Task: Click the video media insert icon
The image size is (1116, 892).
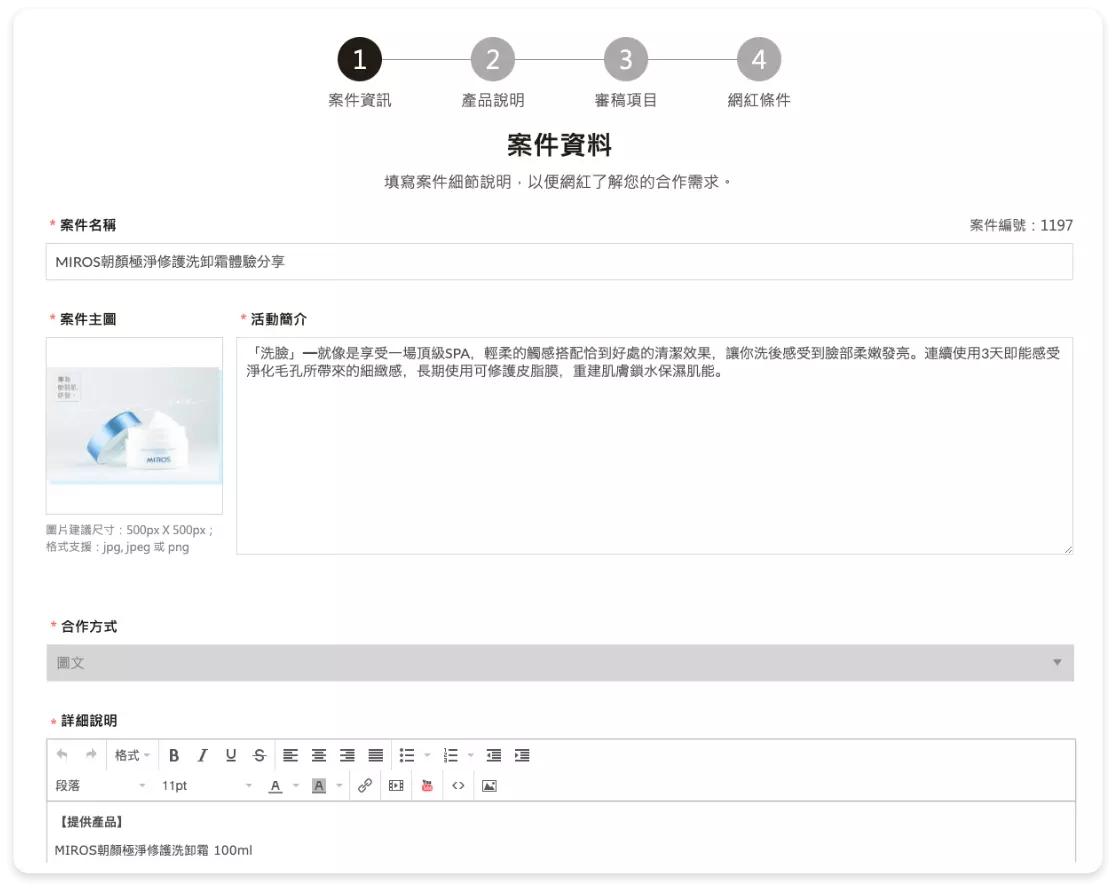Action: click(x=396, y=784)
